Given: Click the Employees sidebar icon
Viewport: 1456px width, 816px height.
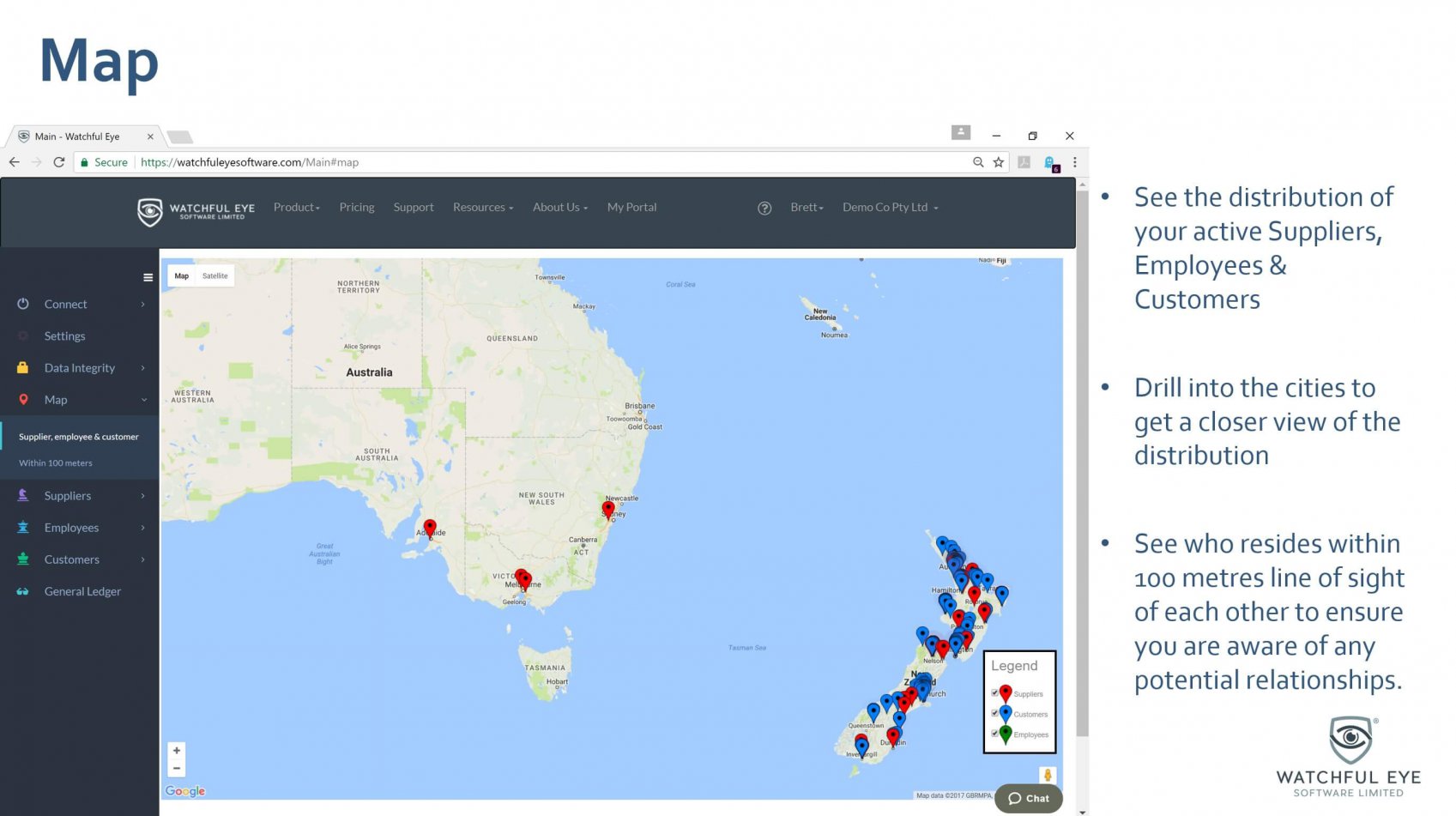Looking at the screenshot, I should [x=23, y=527].
